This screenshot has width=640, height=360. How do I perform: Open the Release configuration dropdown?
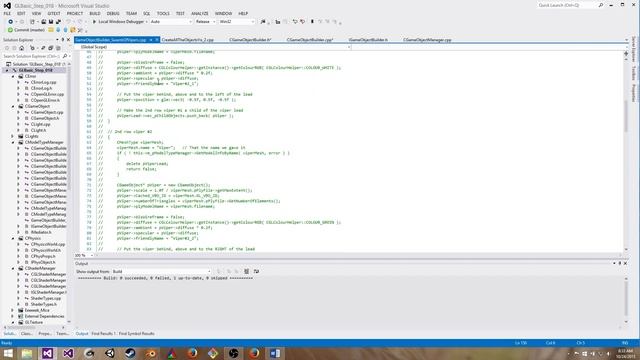[205, 22]
